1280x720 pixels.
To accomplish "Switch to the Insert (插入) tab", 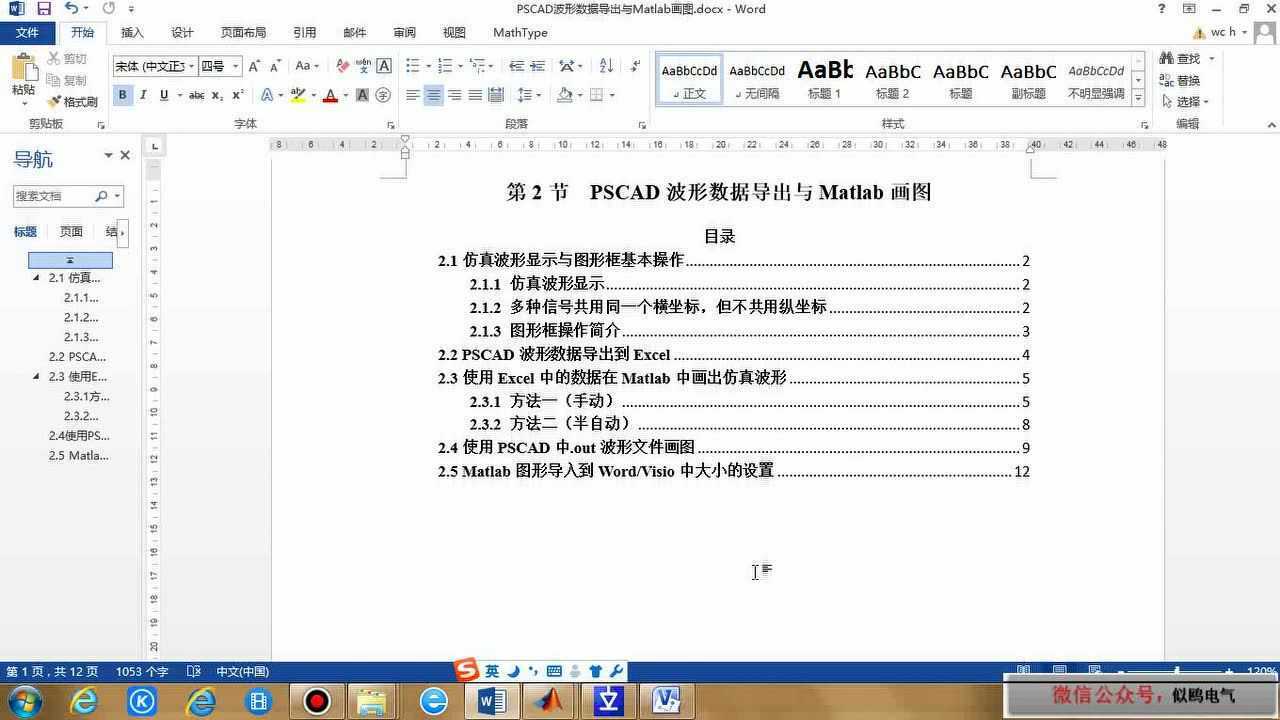I will coord(132,33).
